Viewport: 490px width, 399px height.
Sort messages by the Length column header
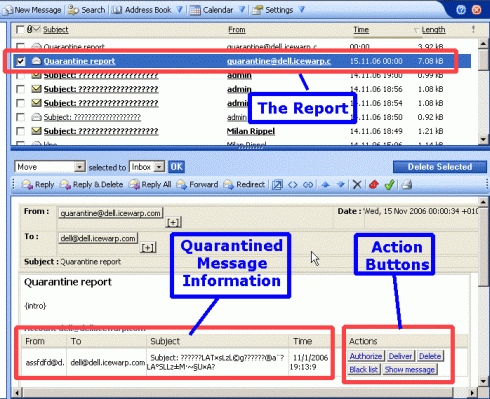point(433,30)
